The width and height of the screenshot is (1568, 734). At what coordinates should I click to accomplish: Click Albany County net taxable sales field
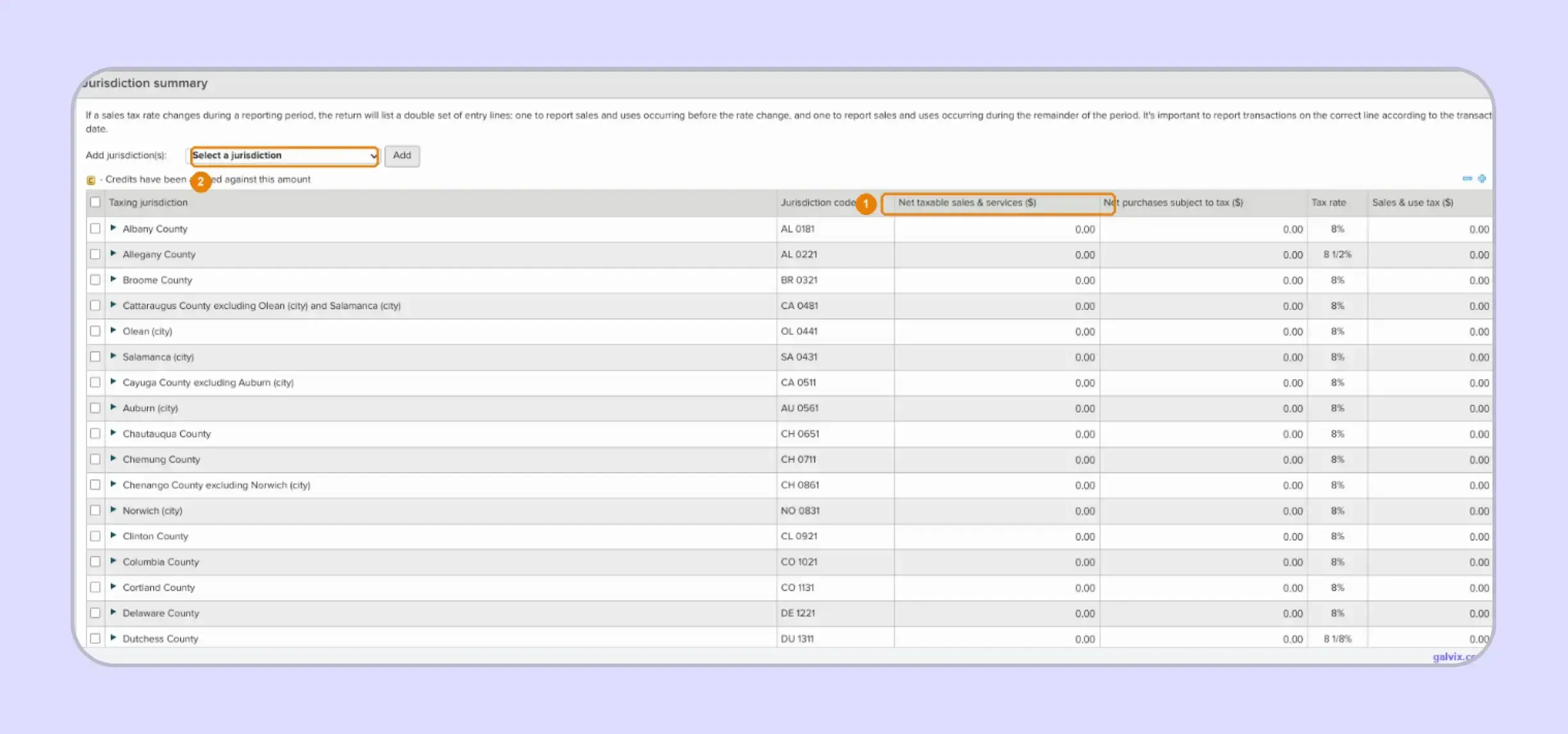tap(997, 229)
